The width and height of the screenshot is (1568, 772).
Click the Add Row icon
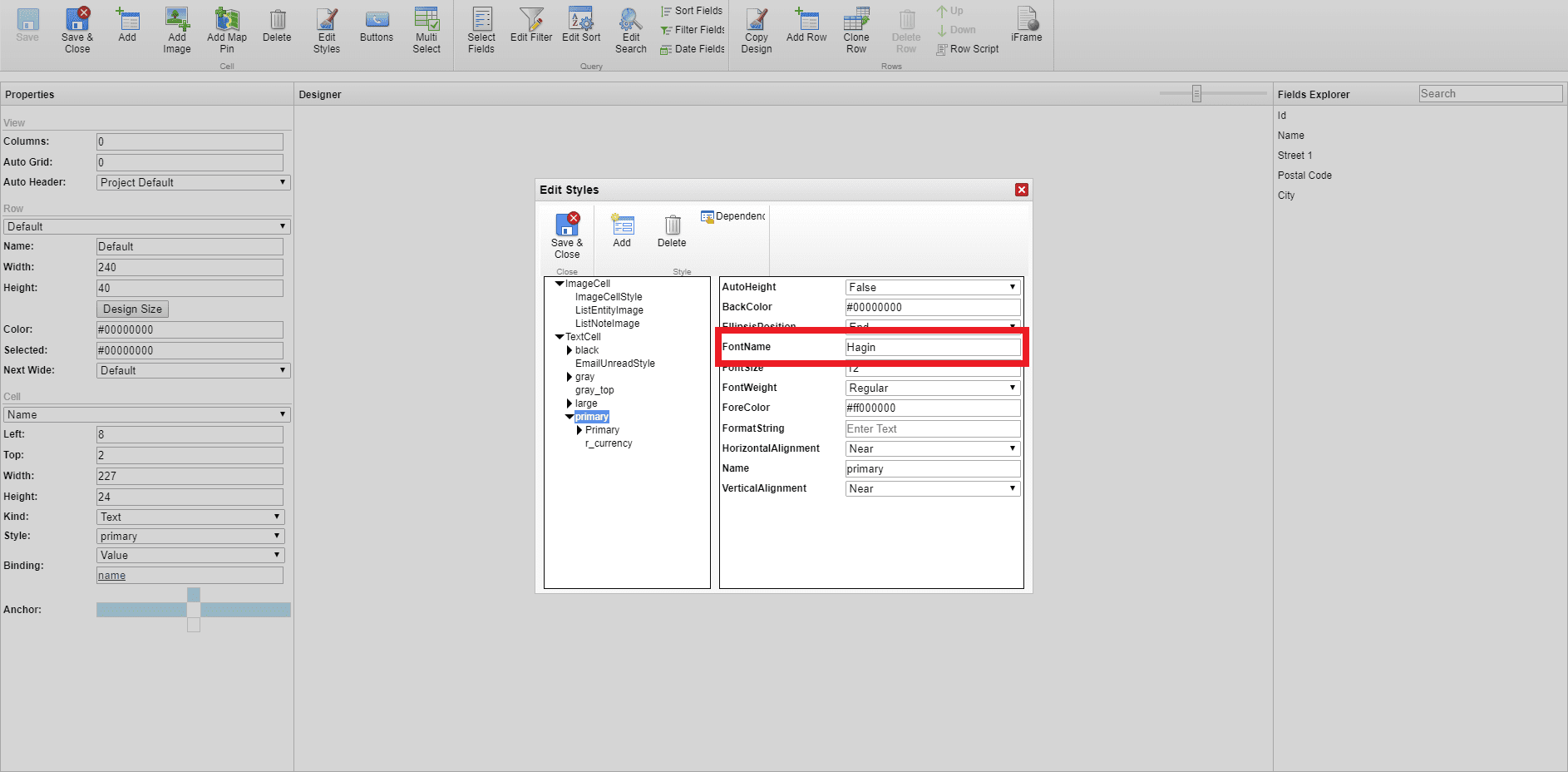(806, 25)
